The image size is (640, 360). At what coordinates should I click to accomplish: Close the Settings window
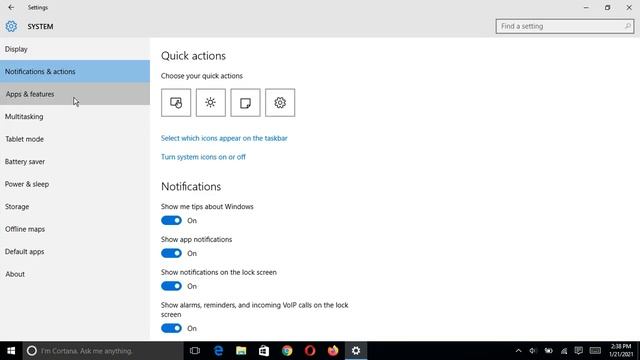(629, 7)
